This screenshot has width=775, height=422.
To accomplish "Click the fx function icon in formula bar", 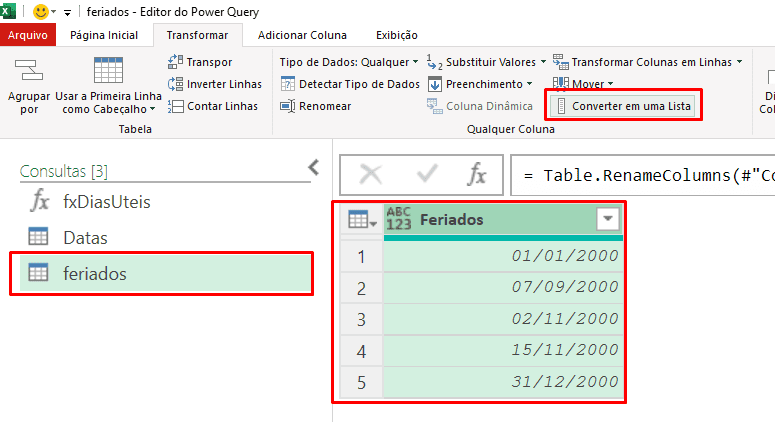I will (x=476, y=174).
